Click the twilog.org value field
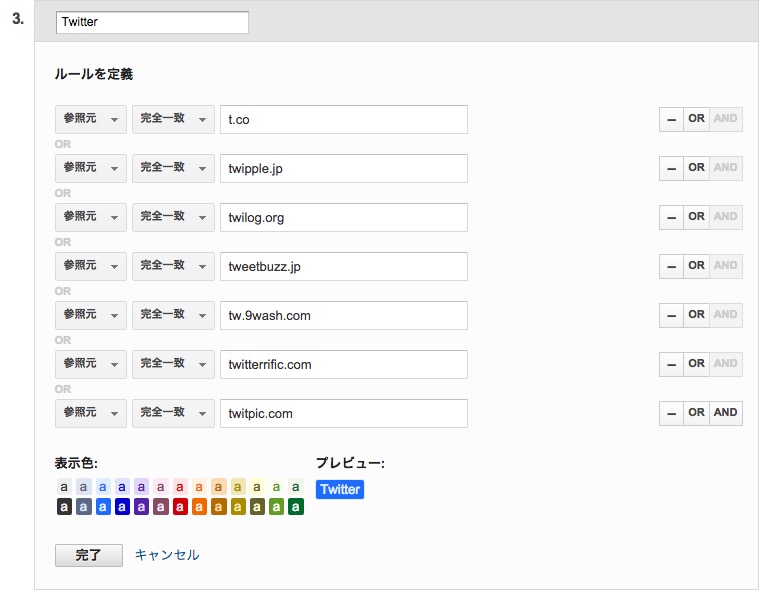The height and width of the screenshot is (594, 765). click(x=344, y=218)
